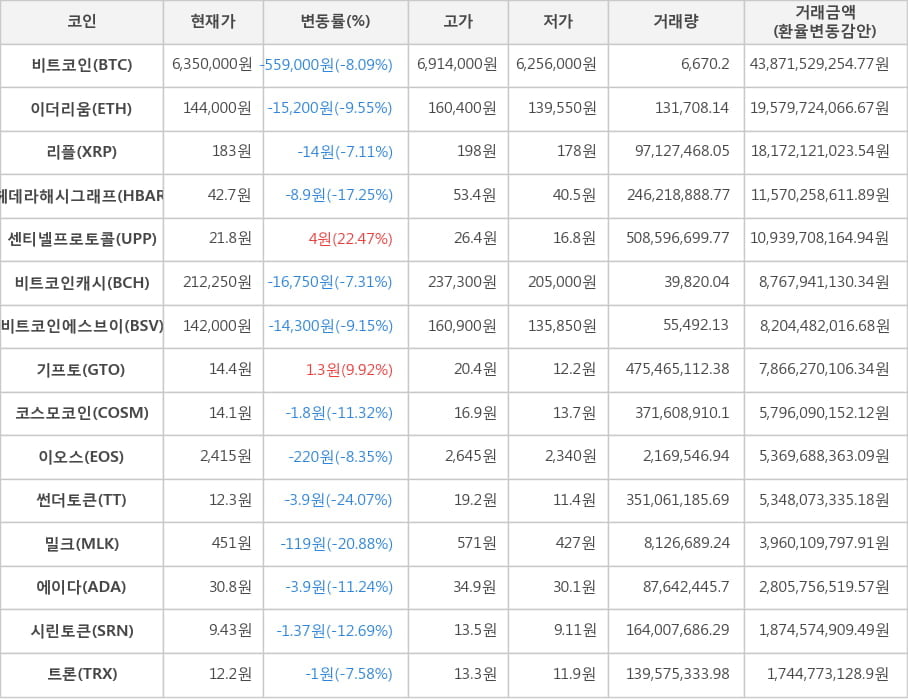Image resolution: width=908 pixels, height=700 pixels.
Task: Select the 센티넬프로토콜(UPP) coin name
Action: [x=82, y=239]
